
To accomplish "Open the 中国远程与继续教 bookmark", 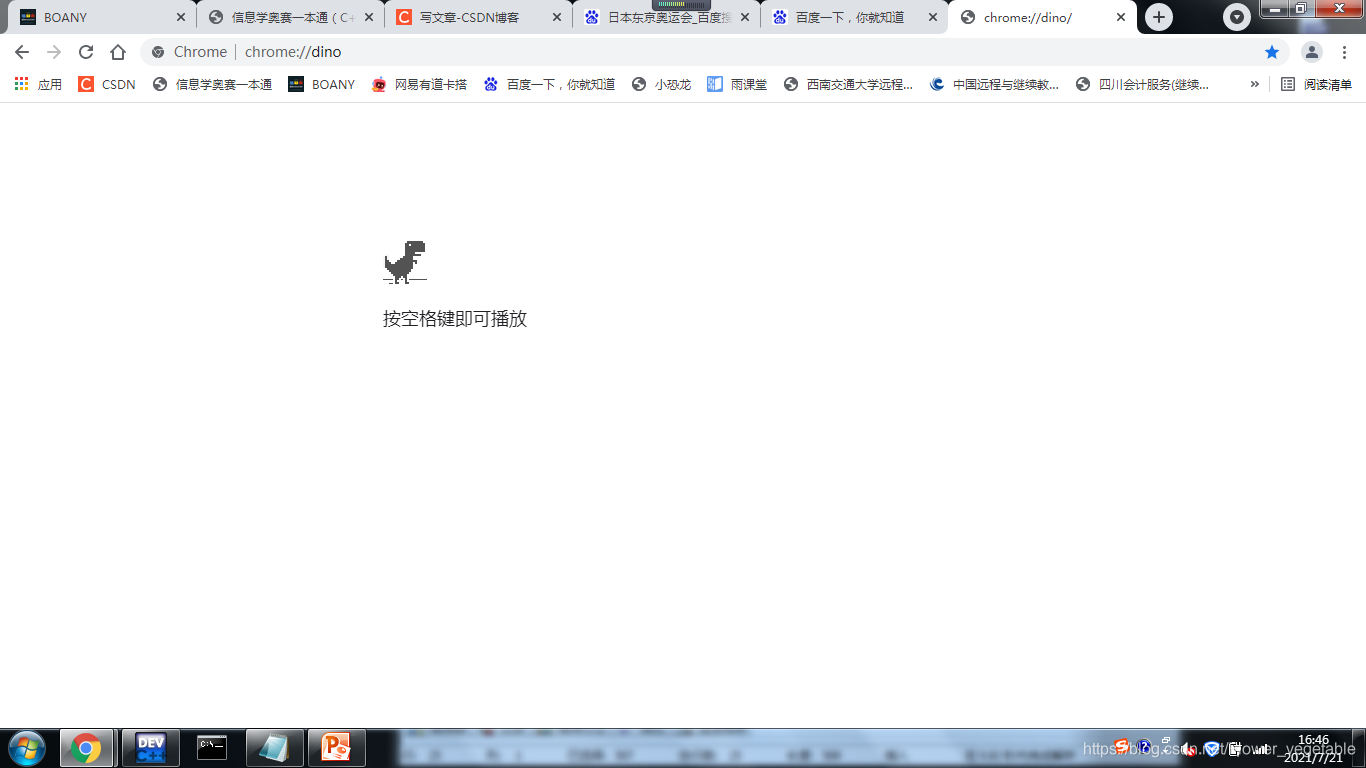I will point(994,84).
